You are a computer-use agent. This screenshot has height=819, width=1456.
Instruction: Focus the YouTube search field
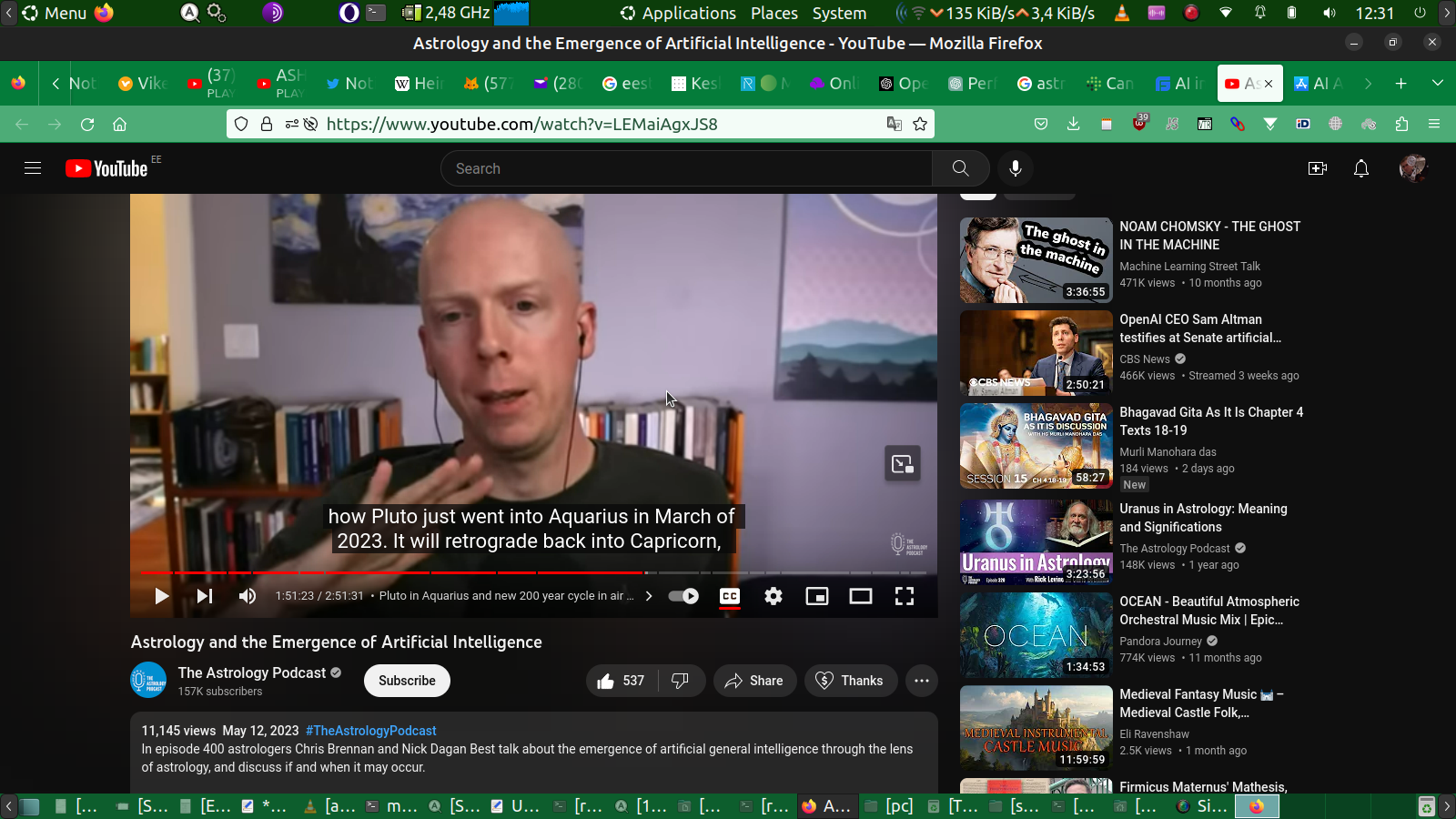pyautogui.click(x=687, y=168)
